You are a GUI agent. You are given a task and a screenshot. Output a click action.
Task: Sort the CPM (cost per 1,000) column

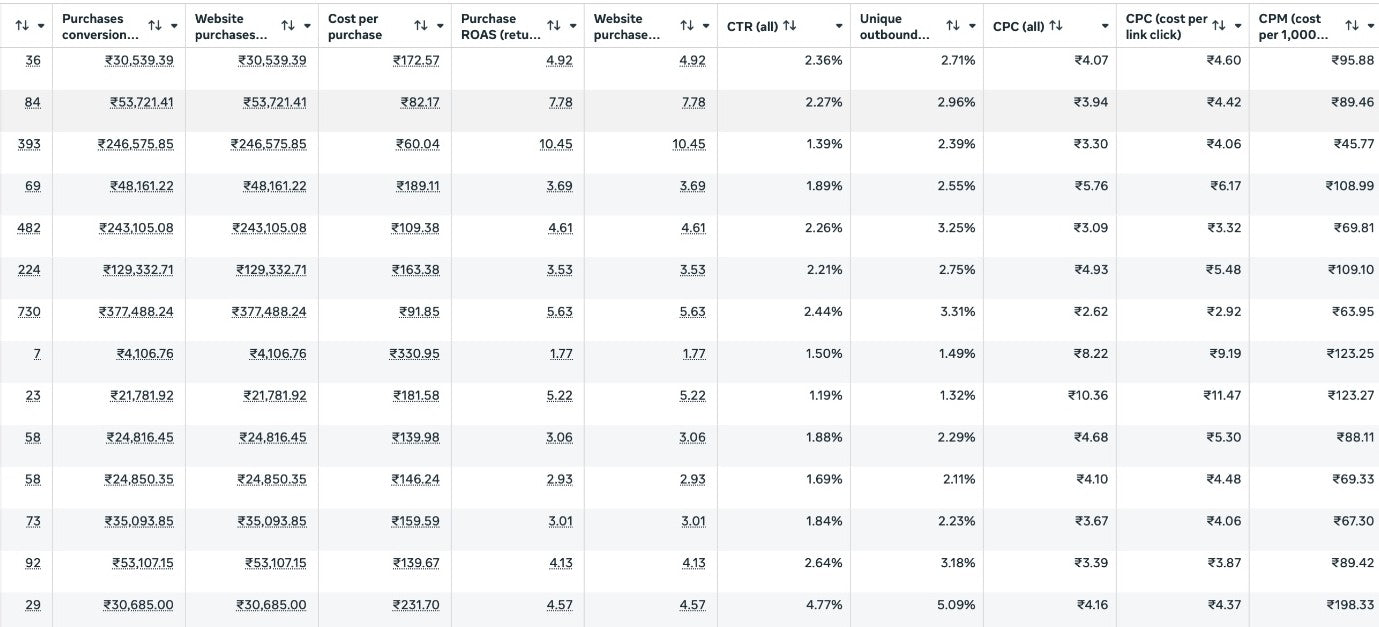1351,26
